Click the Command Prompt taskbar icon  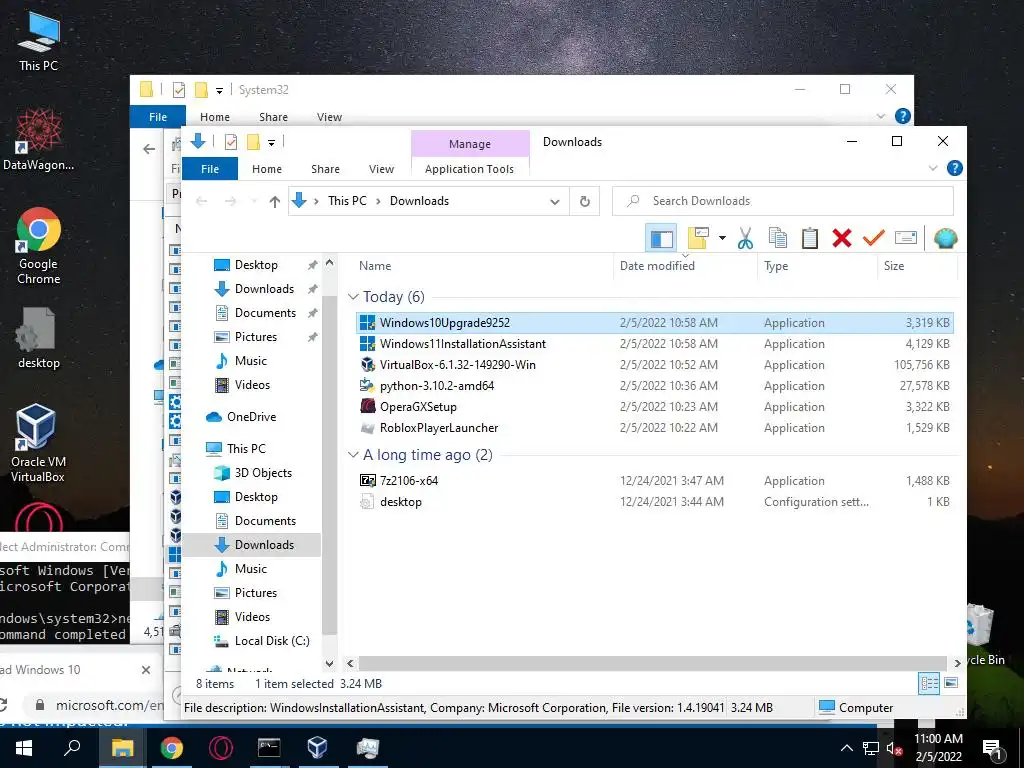268,748
